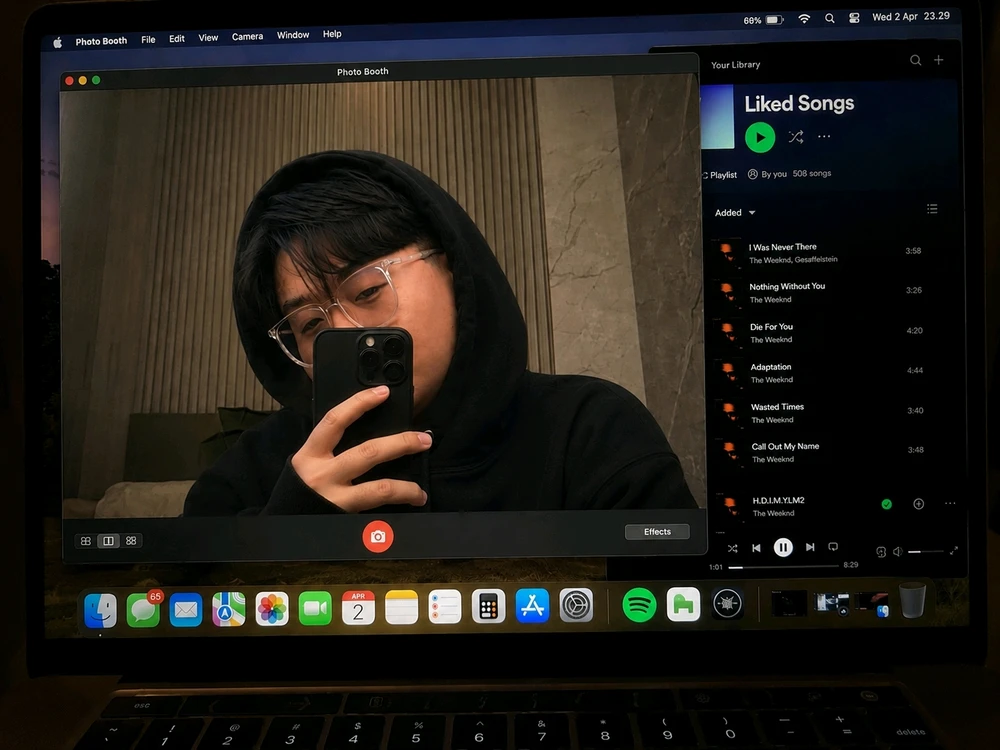The height and width of the screenshot is (750, 1000).
Task: Search in Your Library in Spotify
Action: click(915, 60)
